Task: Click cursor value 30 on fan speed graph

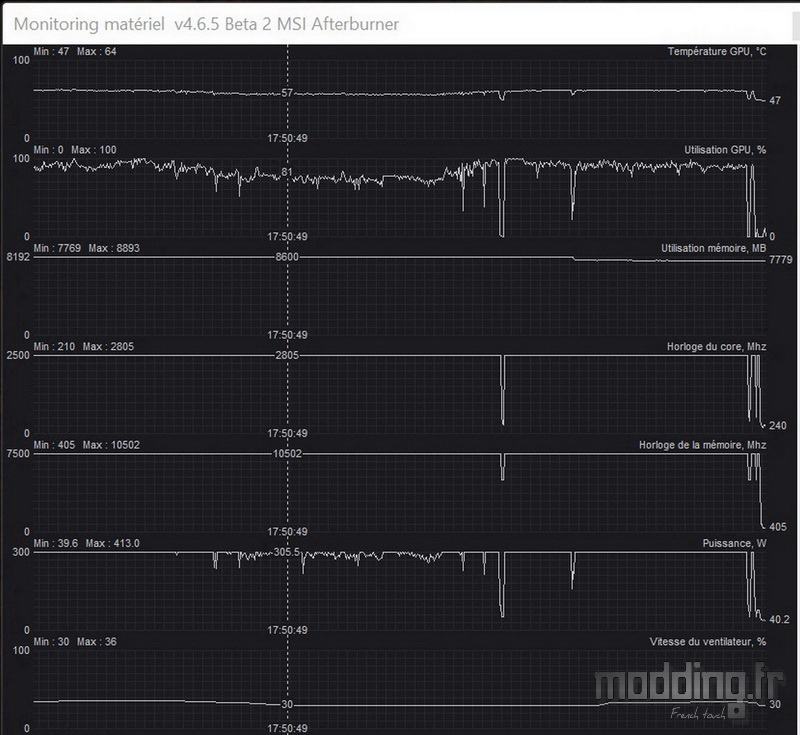Action: (287, 704)
